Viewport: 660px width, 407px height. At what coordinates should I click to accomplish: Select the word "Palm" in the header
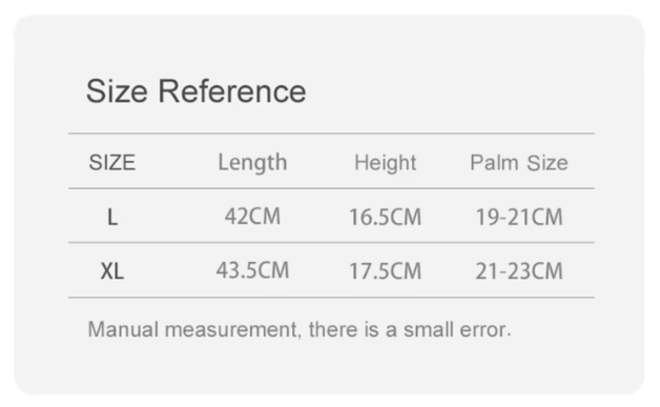pos(494,163)
